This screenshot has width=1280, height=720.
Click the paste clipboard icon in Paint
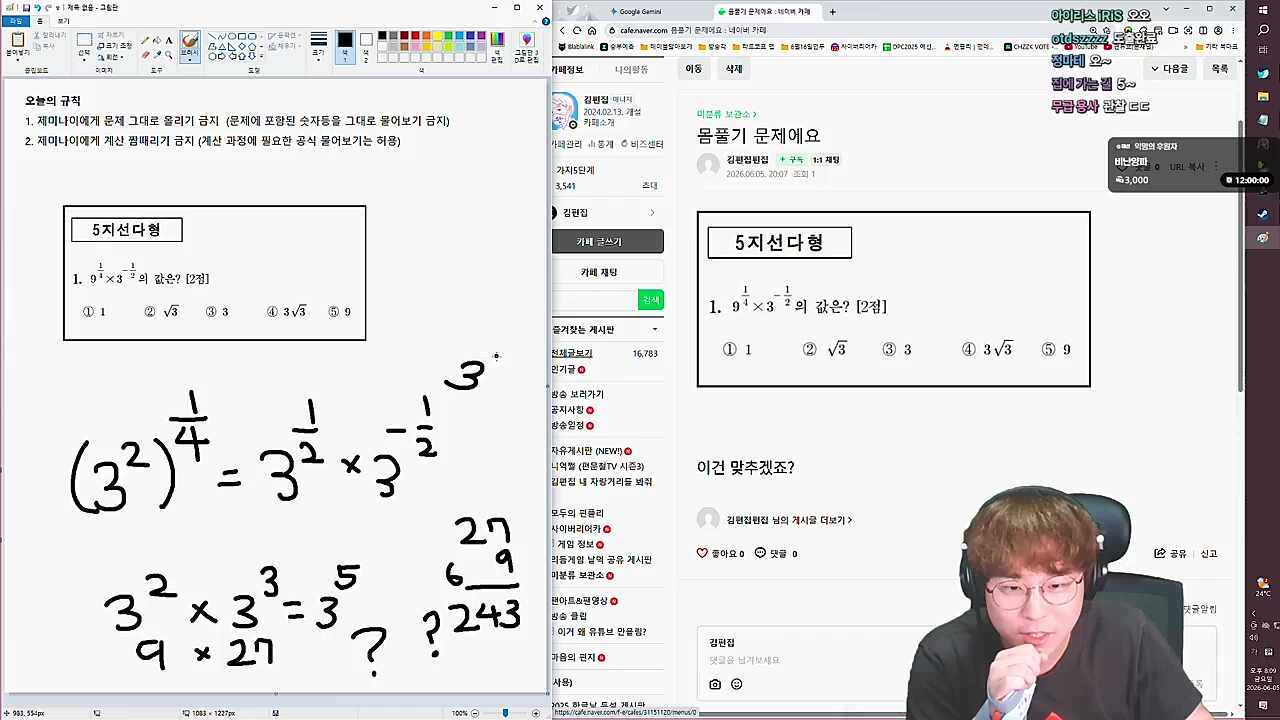(17, 39)
